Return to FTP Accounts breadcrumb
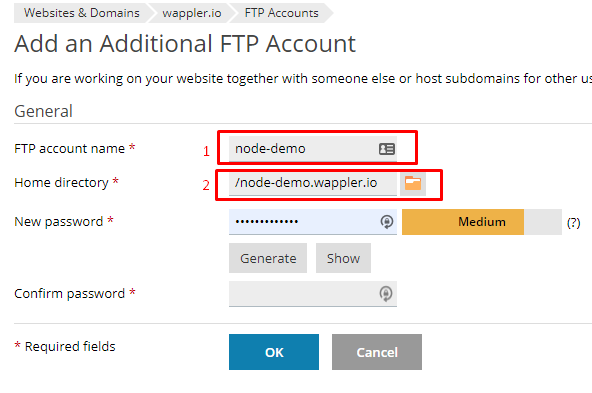 click(281, 13)
